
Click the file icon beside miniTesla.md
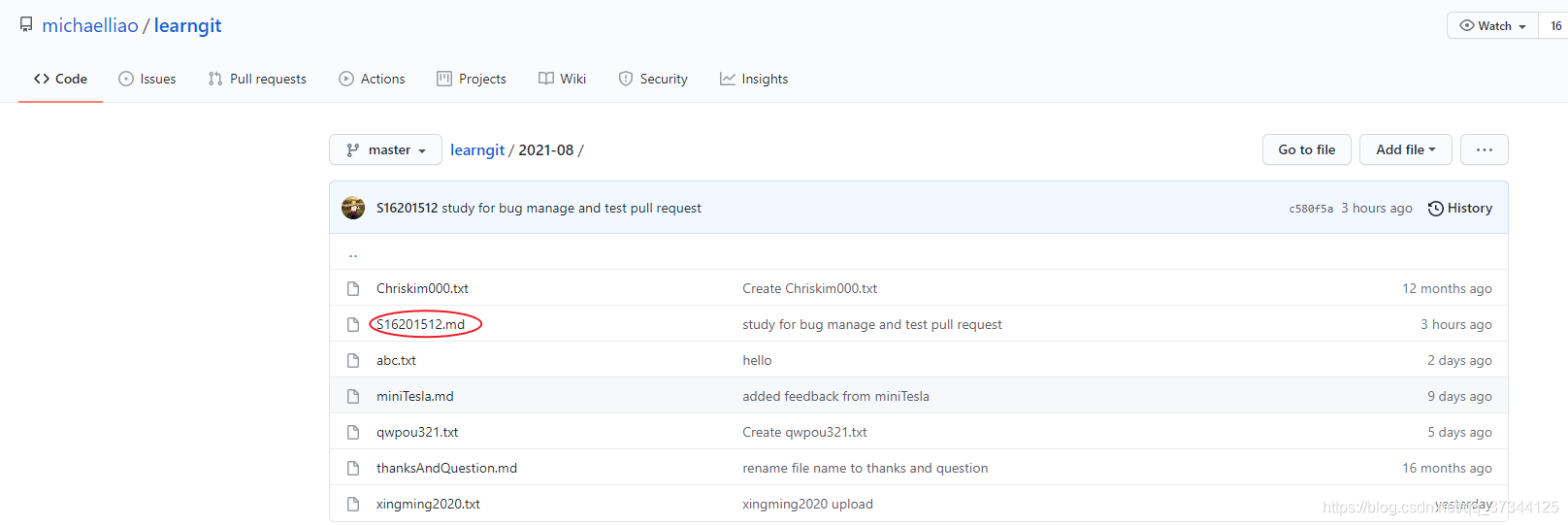pos(353,396)
